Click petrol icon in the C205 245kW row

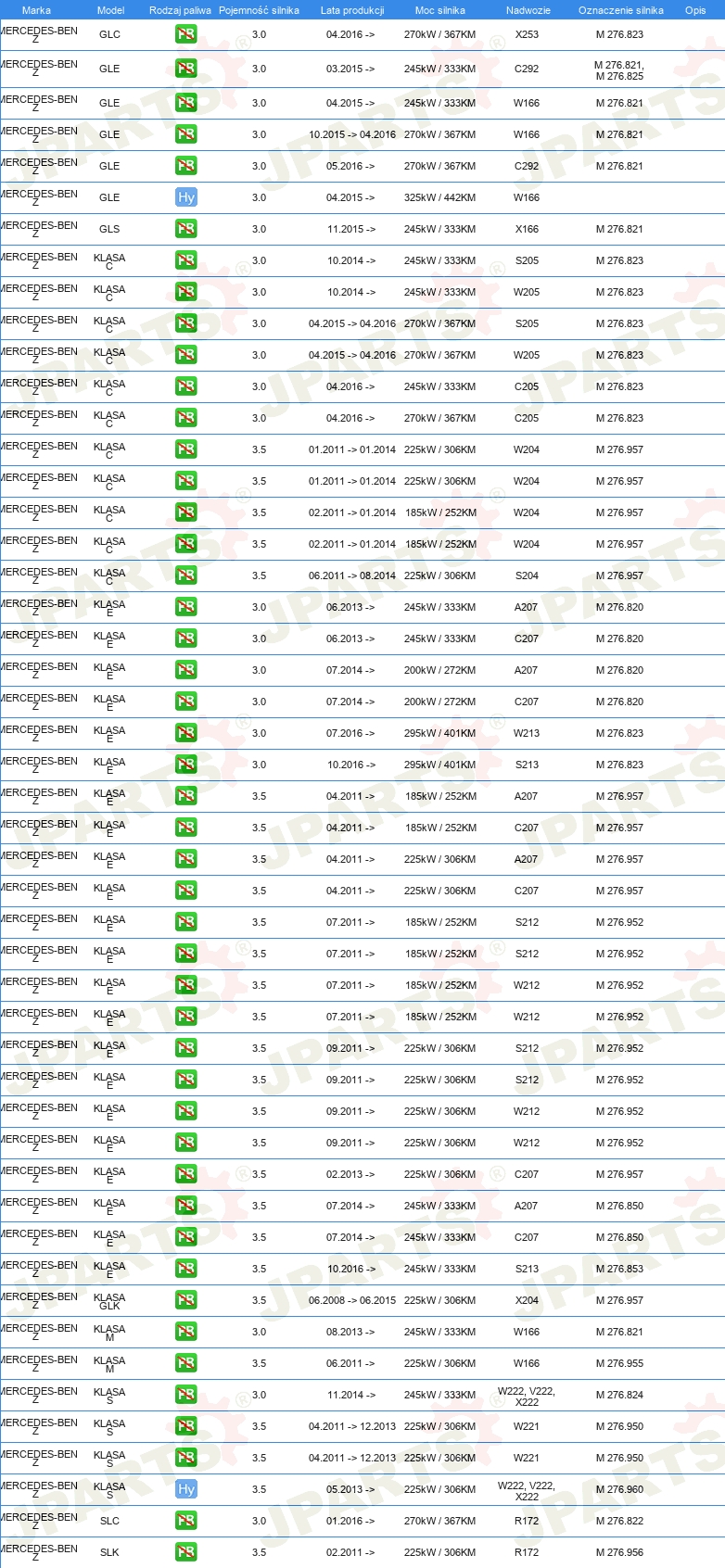(186, 386)
